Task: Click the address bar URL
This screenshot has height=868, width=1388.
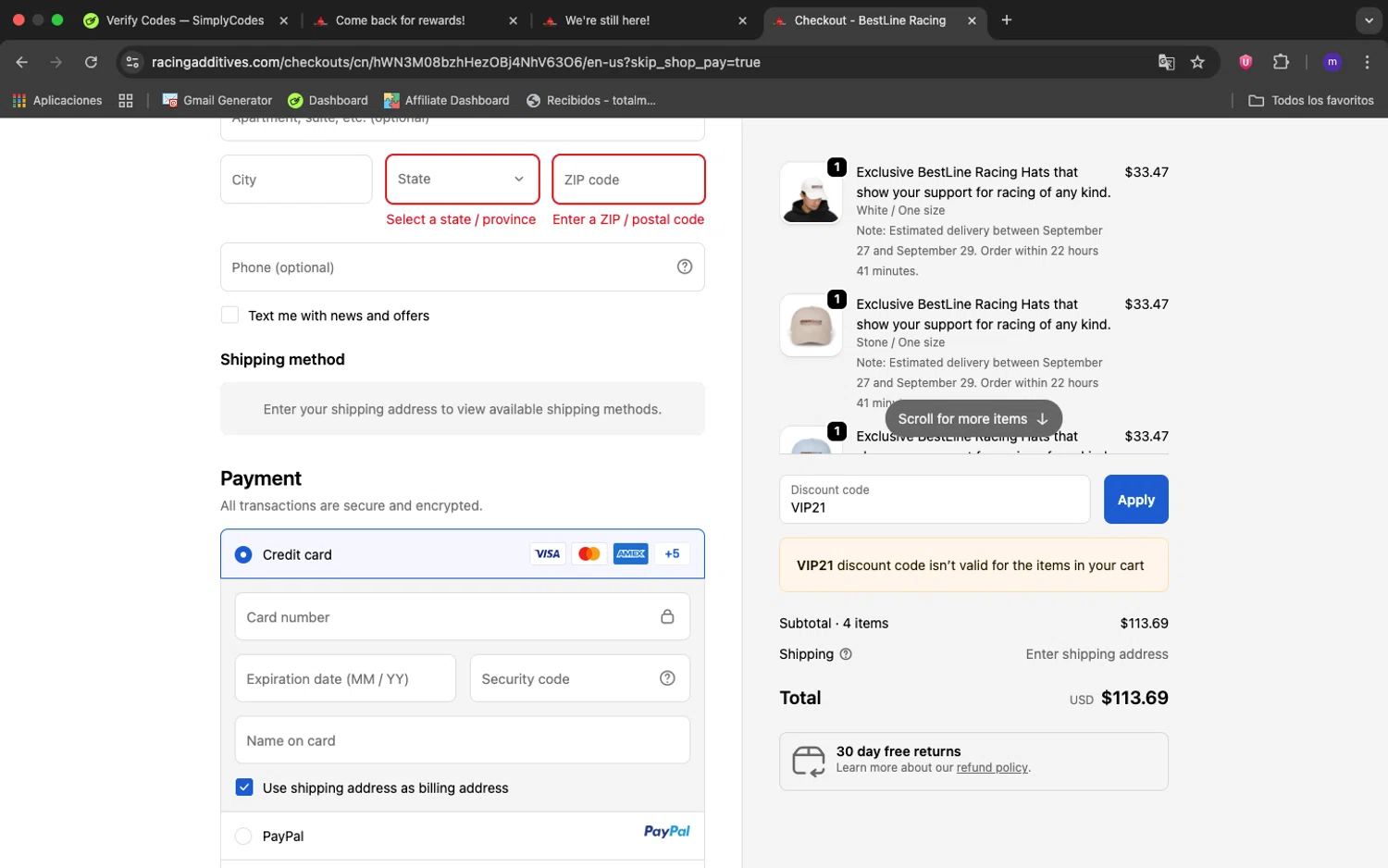Action: pyautogui.click(x=455, y=62)
